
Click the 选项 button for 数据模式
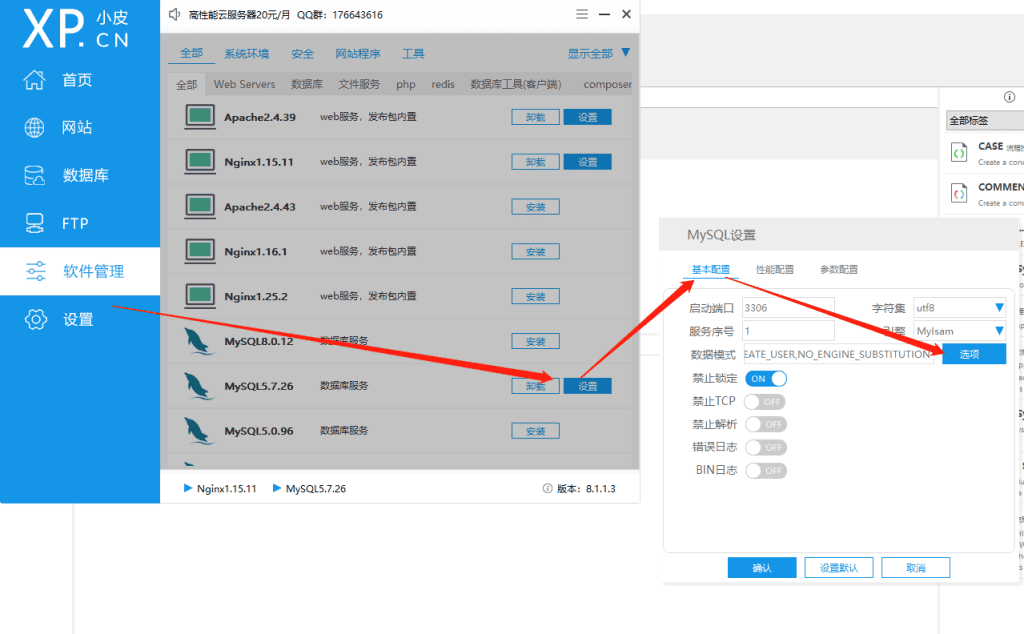tap(974, 354)
